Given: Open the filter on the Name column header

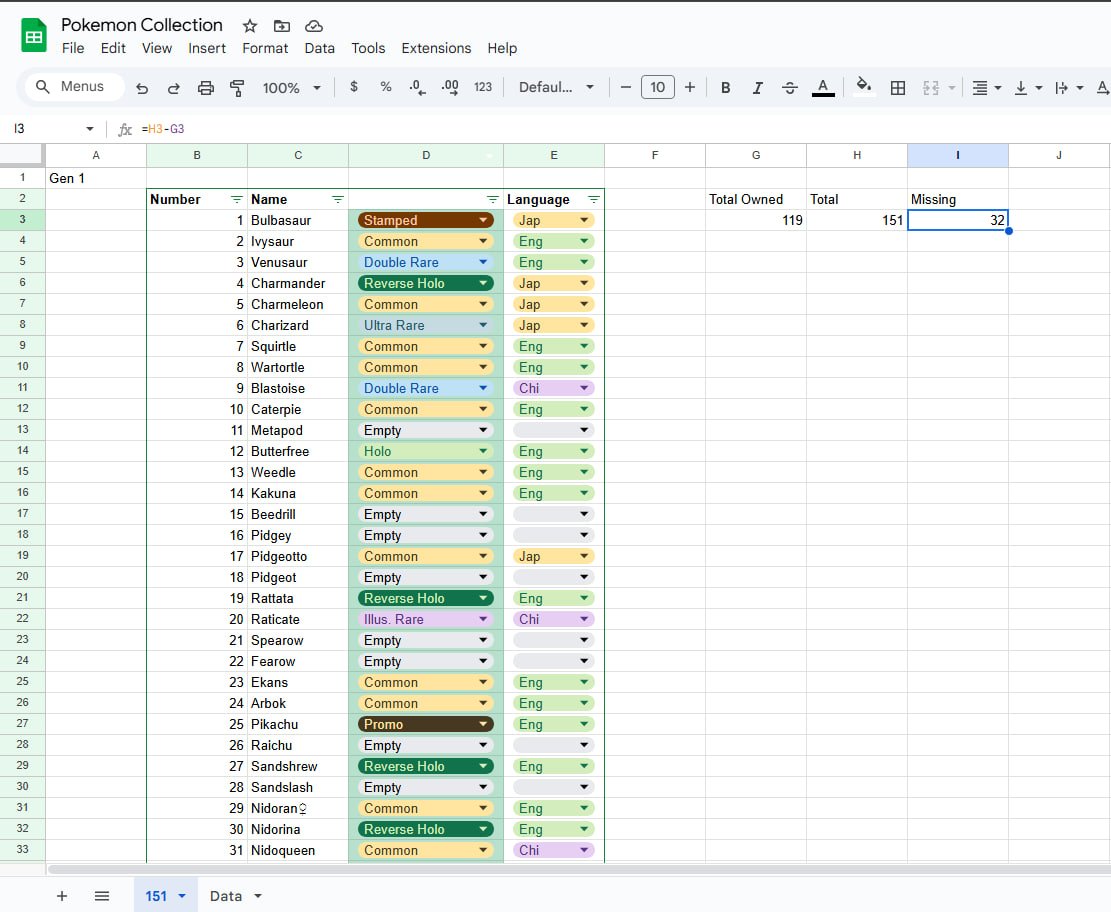Looking at the screenshot, I should 339,199.
